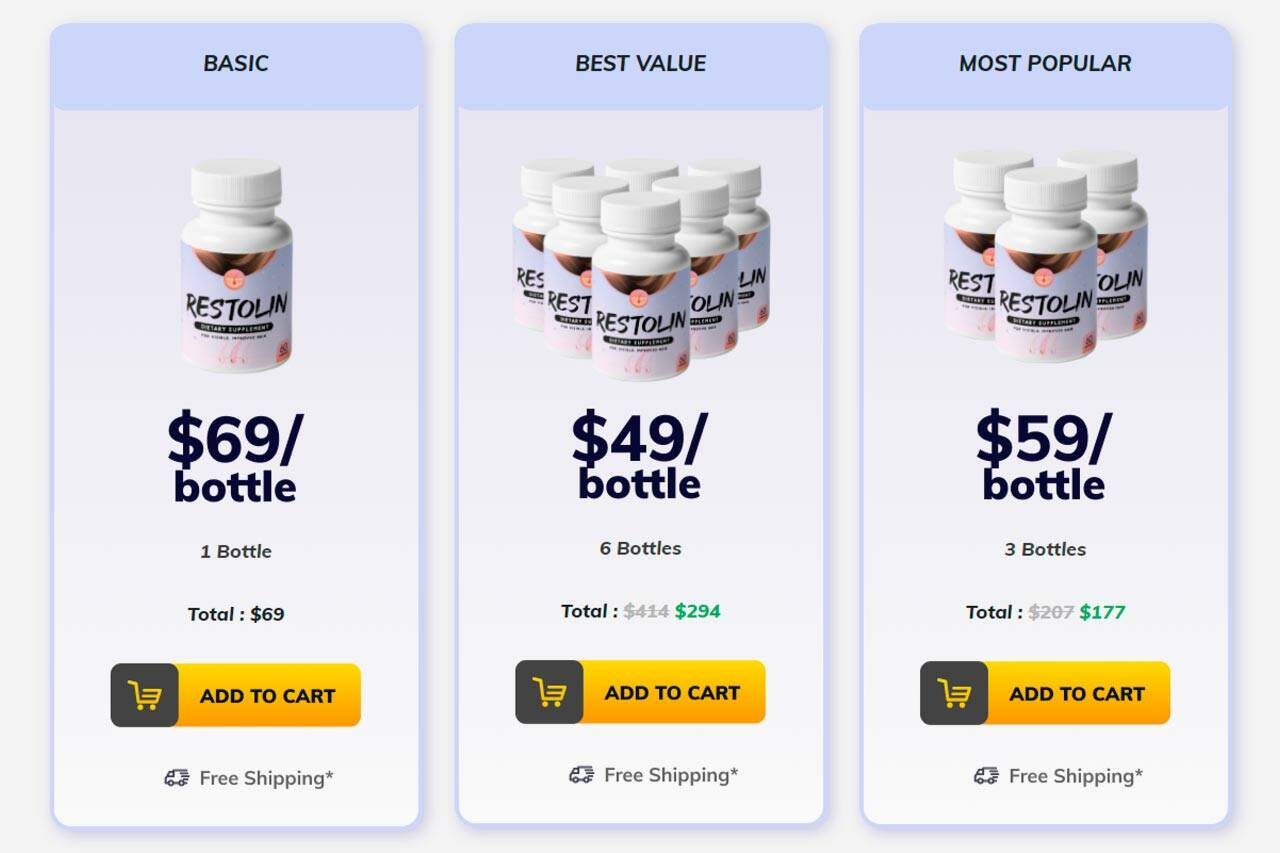Click the $49/bottle price text
The image size is (1280, 853).
click(x=640, y=453)
